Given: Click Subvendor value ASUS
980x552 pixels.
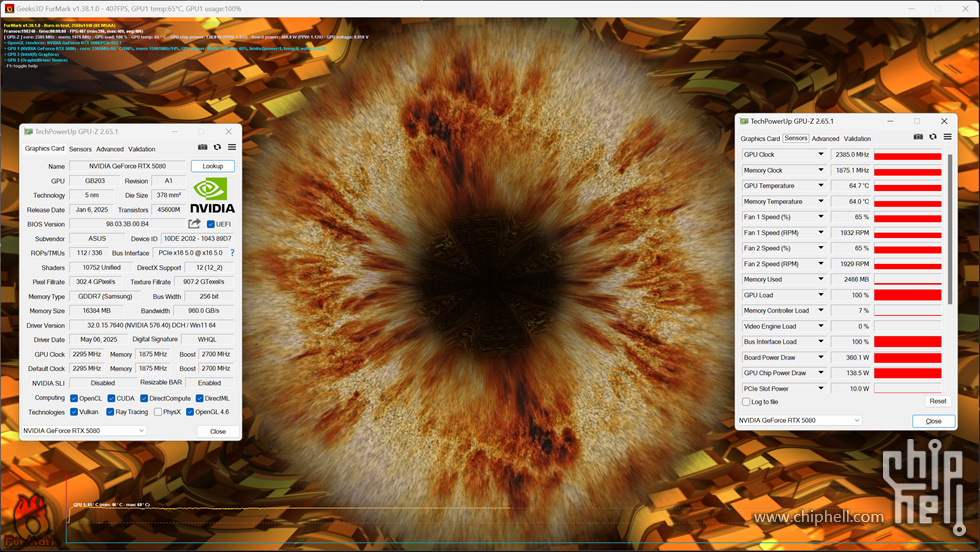Looking at the screenshot, I should (97, 239).
